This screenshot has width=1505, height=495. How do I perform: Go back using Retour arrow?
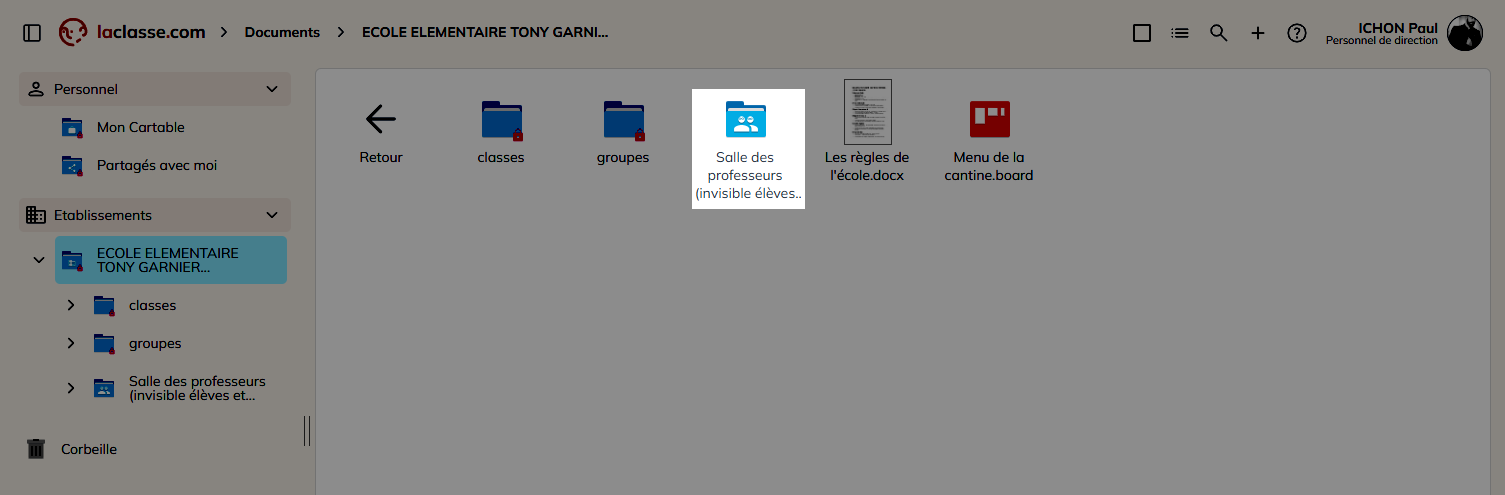(381, 120)
